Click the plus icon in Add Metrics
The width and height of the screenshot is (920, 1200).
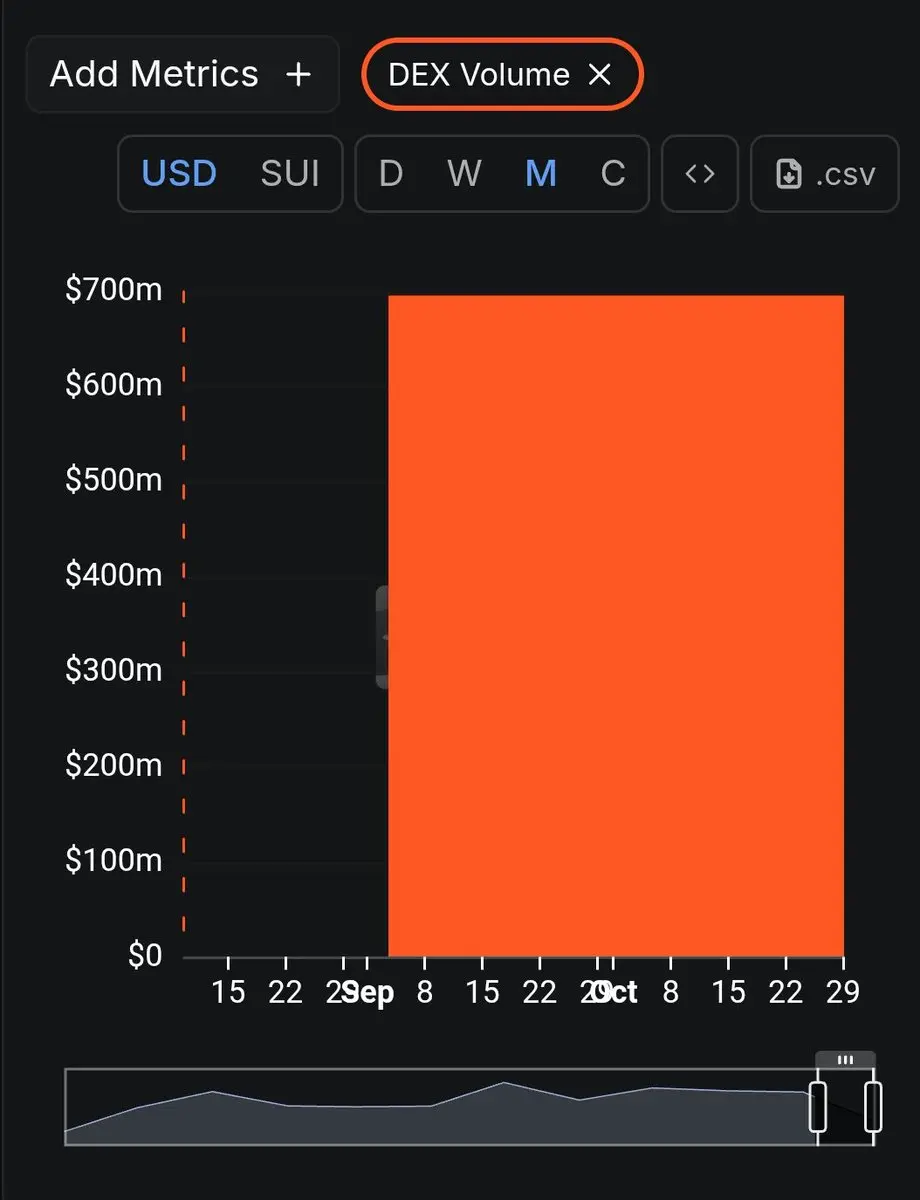(298, 74)
